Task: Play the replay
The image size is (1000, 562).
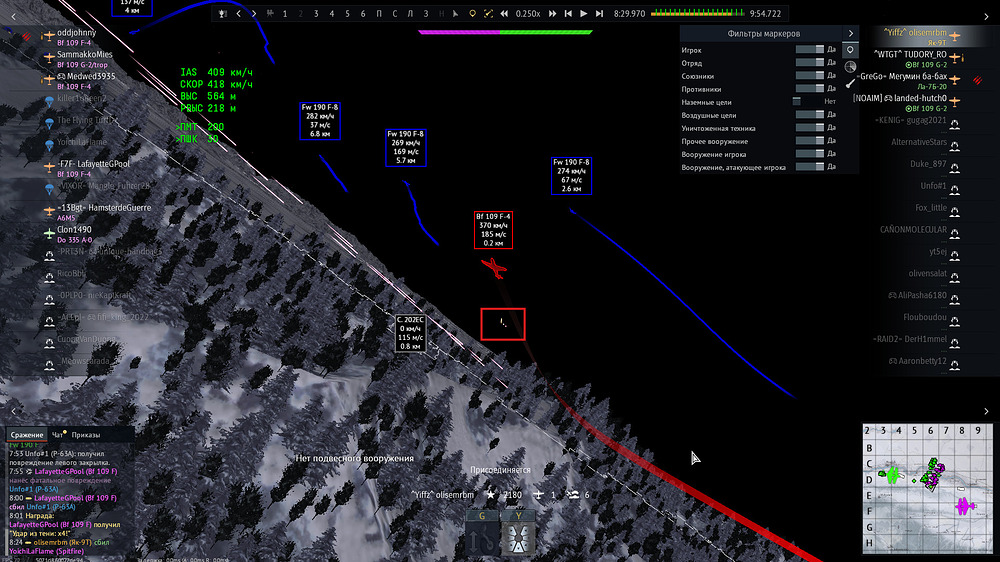Action: click(584, 13)
